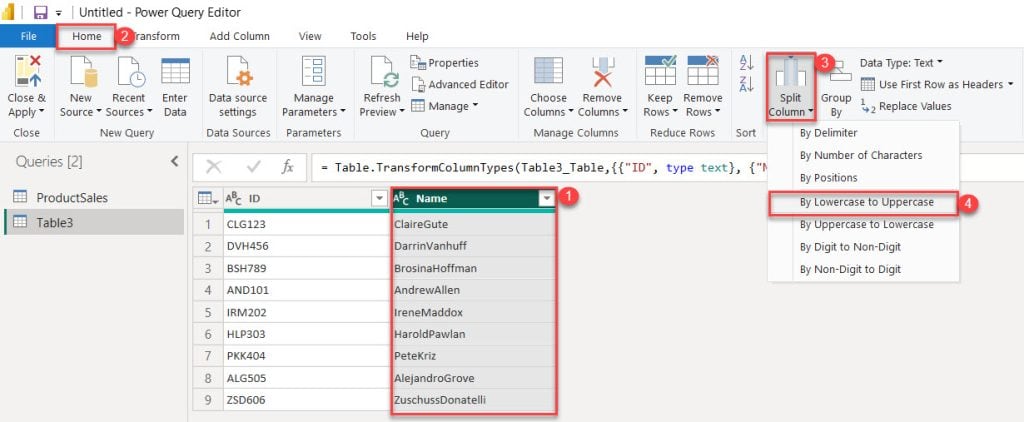Select By Non-Digit to Digit
The image size is (1024, 422).
pos(863,269)
